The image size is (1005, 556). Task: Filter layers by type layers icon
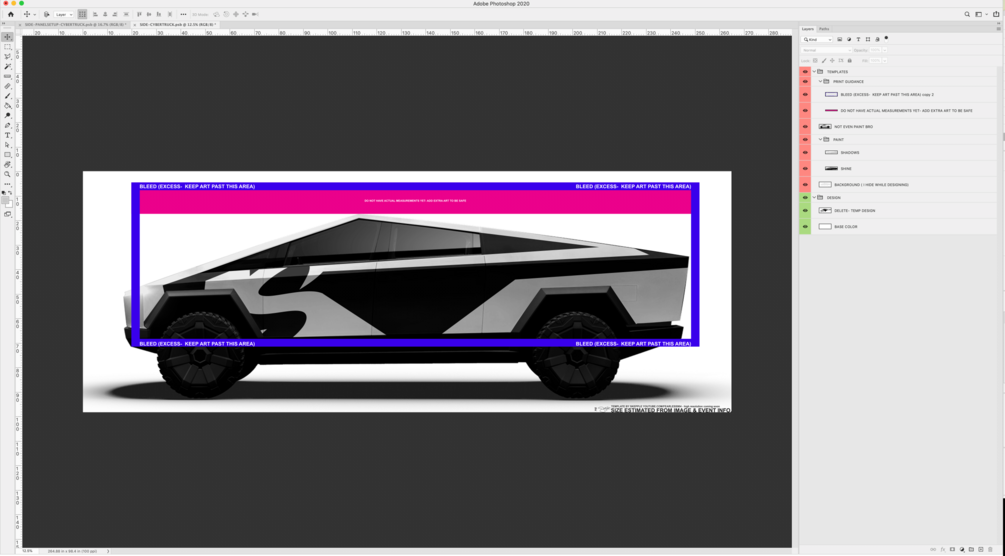pyautogui.click(x=858, y=39)
